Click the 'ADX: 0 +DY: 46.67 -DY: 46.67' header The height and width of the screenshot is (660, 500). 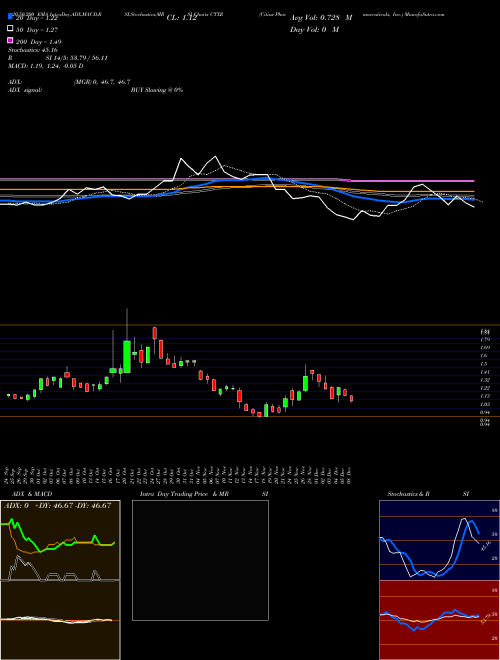click(x=57, y=506)
